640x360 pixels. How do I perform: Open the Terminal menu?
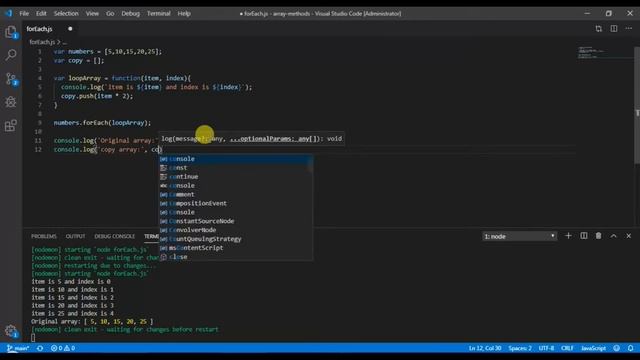[x=159, y=13]
